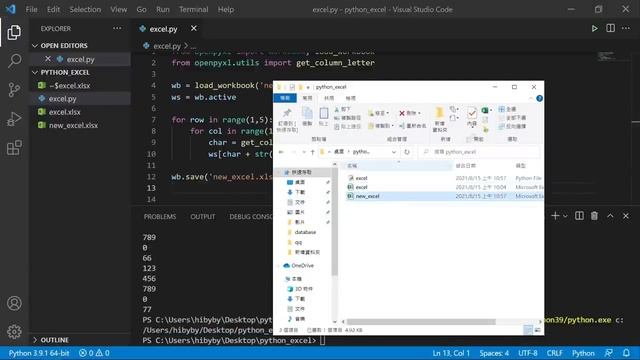This screenshot has width=640, height=360.
Task: Collapse the PYTHON_EXCEL folder section
Action: tap(35, 72)
